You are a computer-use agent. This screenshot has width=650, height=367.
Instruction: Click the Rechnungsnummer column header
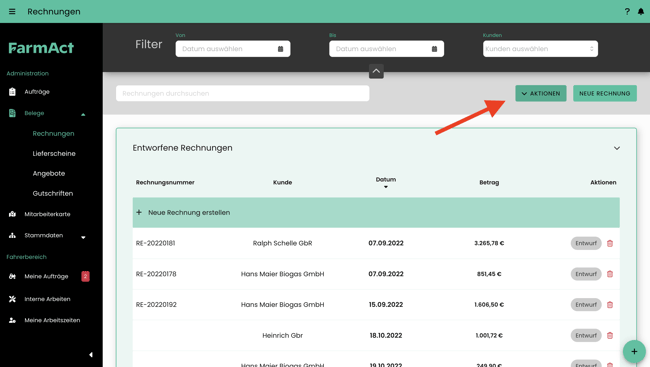click(165, 182)
